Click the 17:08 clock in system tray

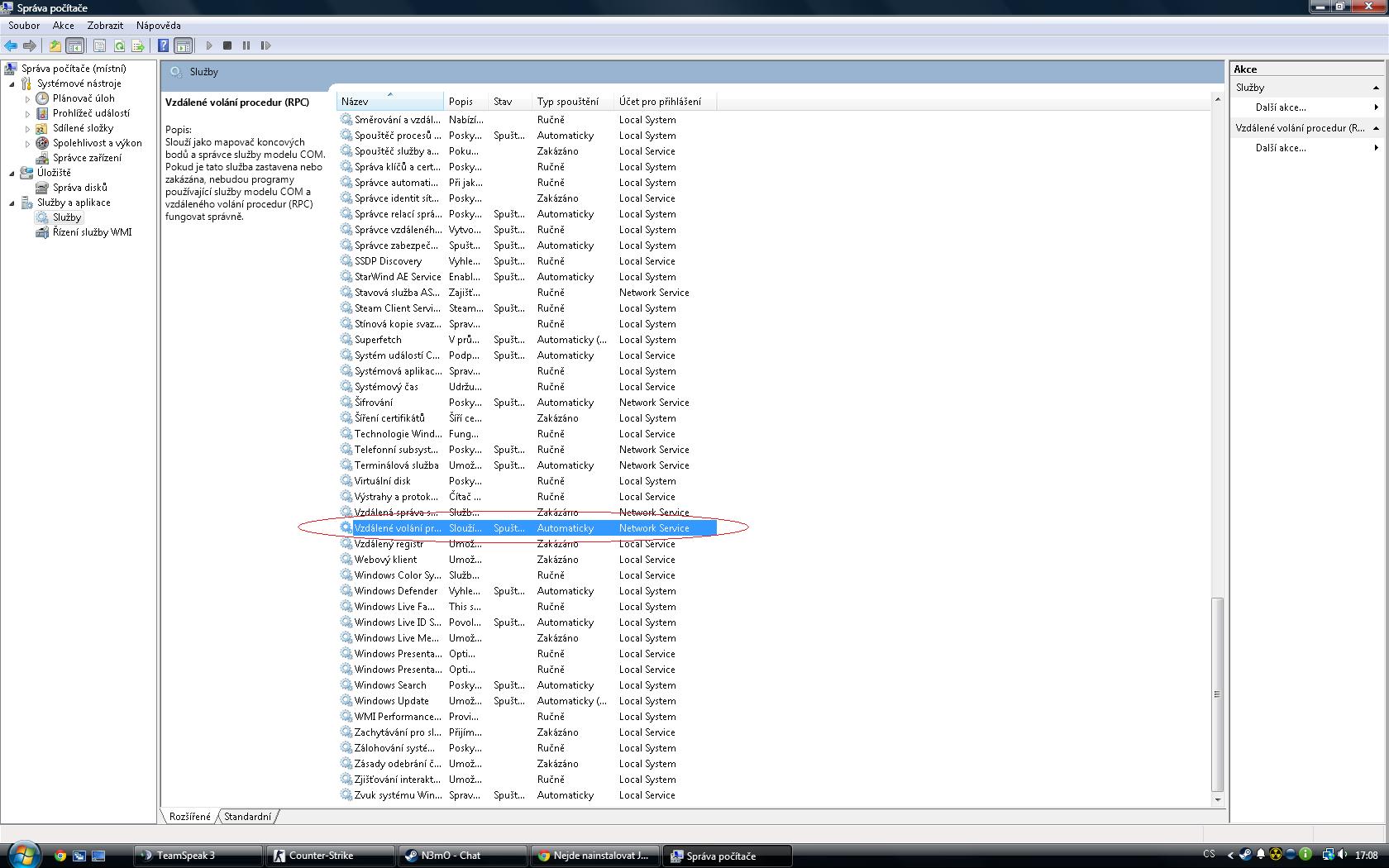coord(1367,856)
